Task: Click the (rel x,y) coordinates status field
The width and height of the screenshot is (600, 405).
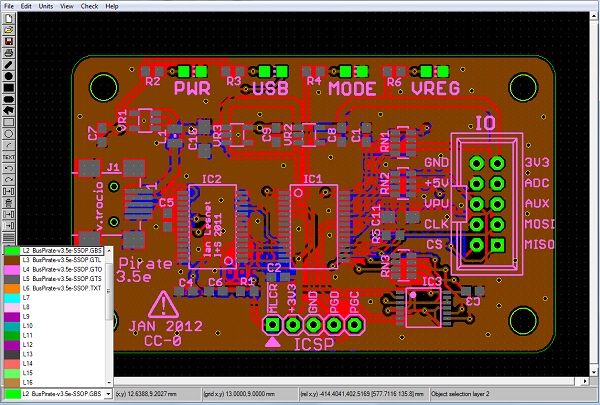Action: 364,394
